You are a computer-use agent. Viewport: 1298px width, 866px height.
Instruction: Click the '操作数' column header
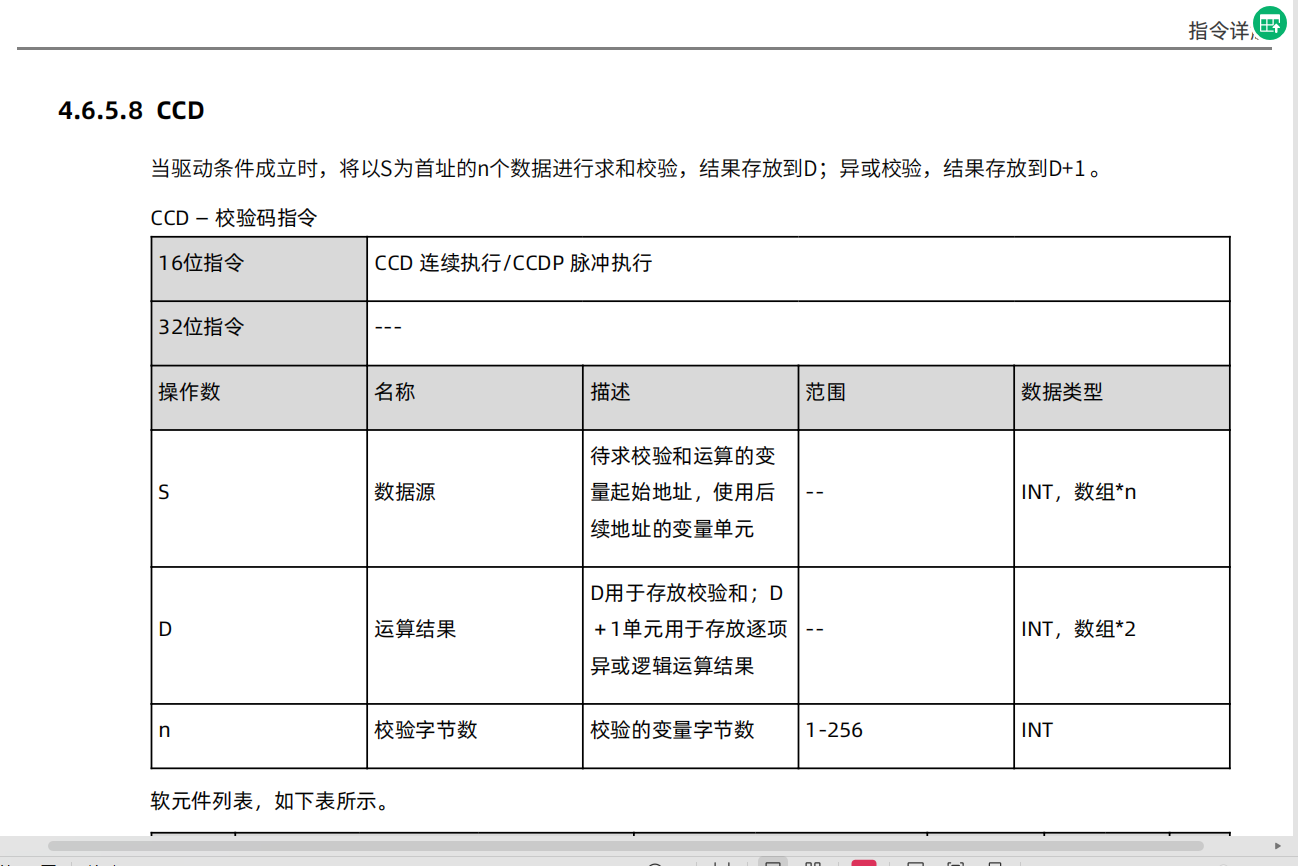189,392
